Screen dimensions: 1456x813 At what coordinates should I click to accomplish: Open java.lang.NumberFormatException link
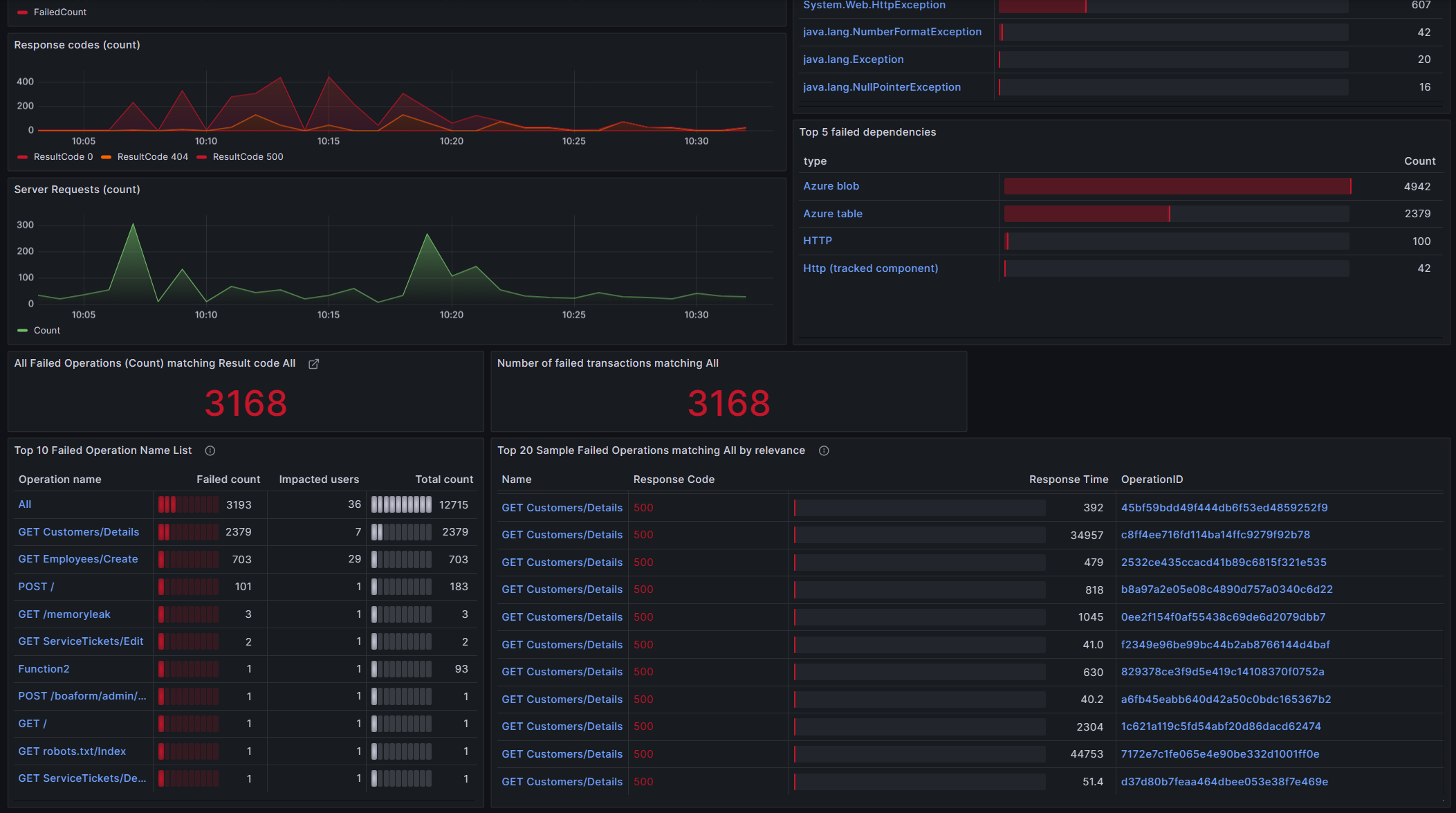pyautogui.click(x=892, y=32)
